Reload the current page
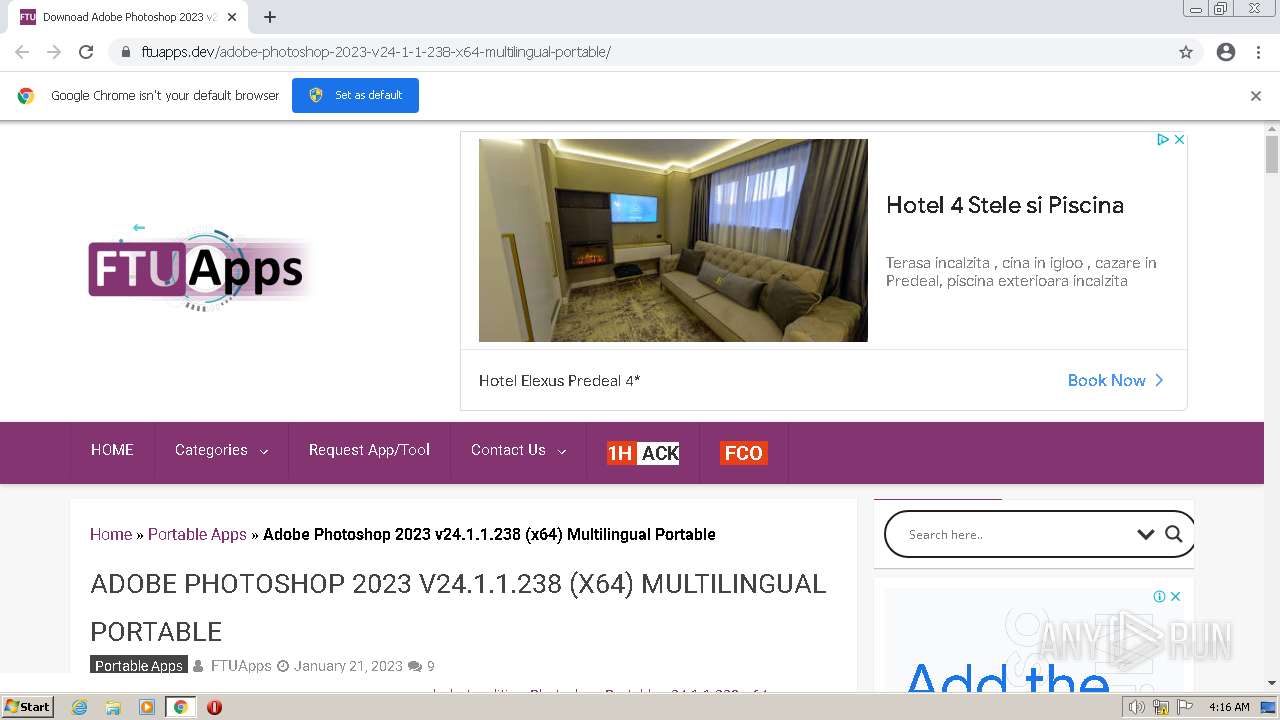This screenshot has width=1280, height=720. pyautogui.click(x=86, y=52)
